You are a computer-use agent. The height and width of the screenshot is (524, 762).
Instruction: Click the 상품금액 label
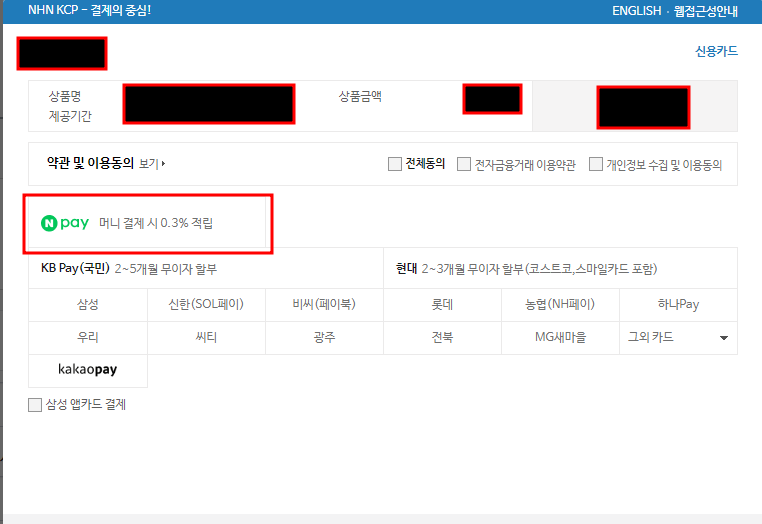pos(360,96)
